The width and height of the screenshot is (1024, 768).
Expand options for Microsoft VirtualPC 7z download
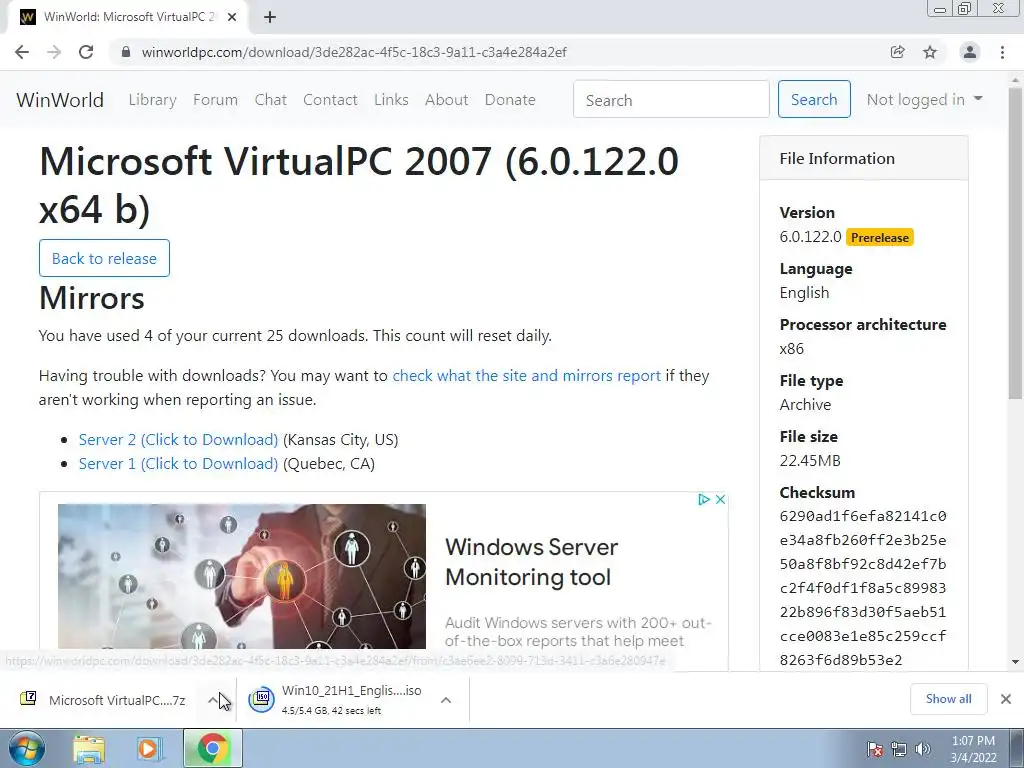click(x=212, y=700)
